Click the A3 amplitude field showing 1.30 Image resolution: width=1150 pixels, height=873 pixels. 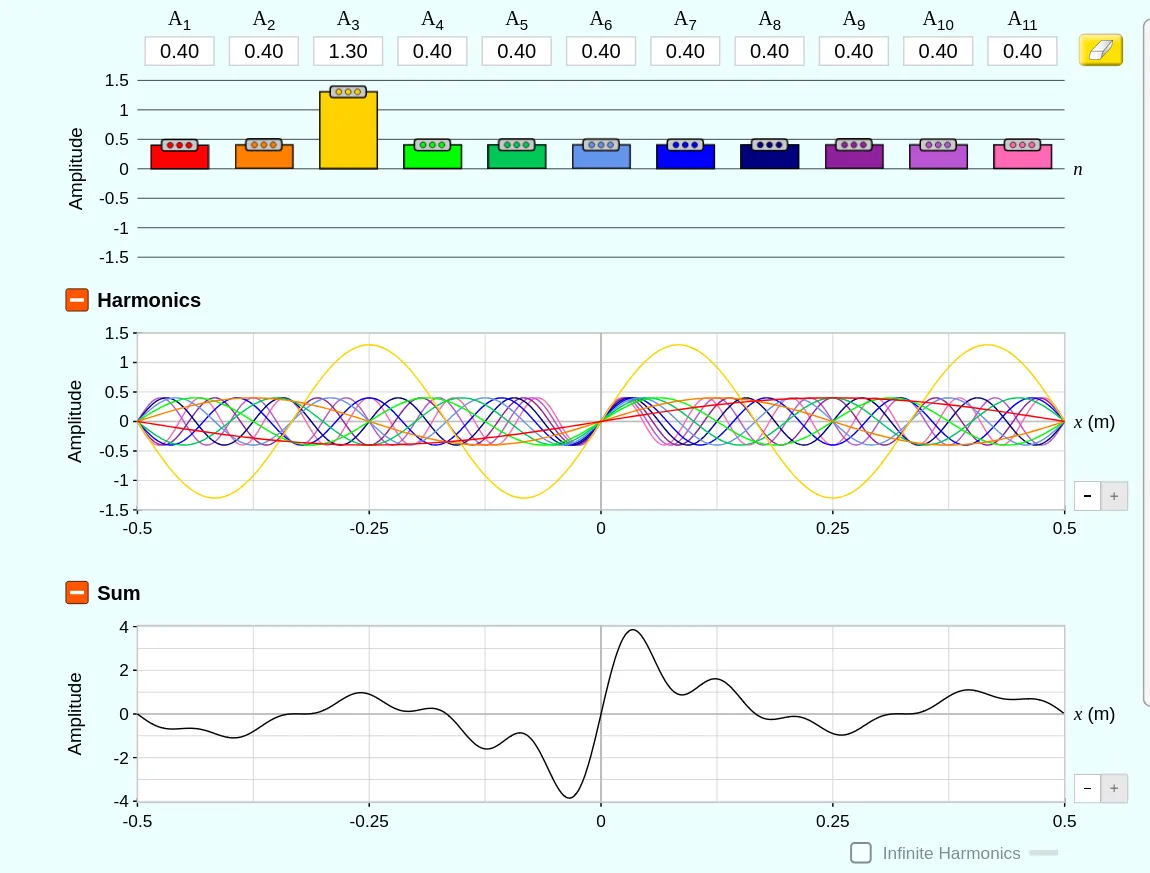pyautogui.click(x=348, y=51)
